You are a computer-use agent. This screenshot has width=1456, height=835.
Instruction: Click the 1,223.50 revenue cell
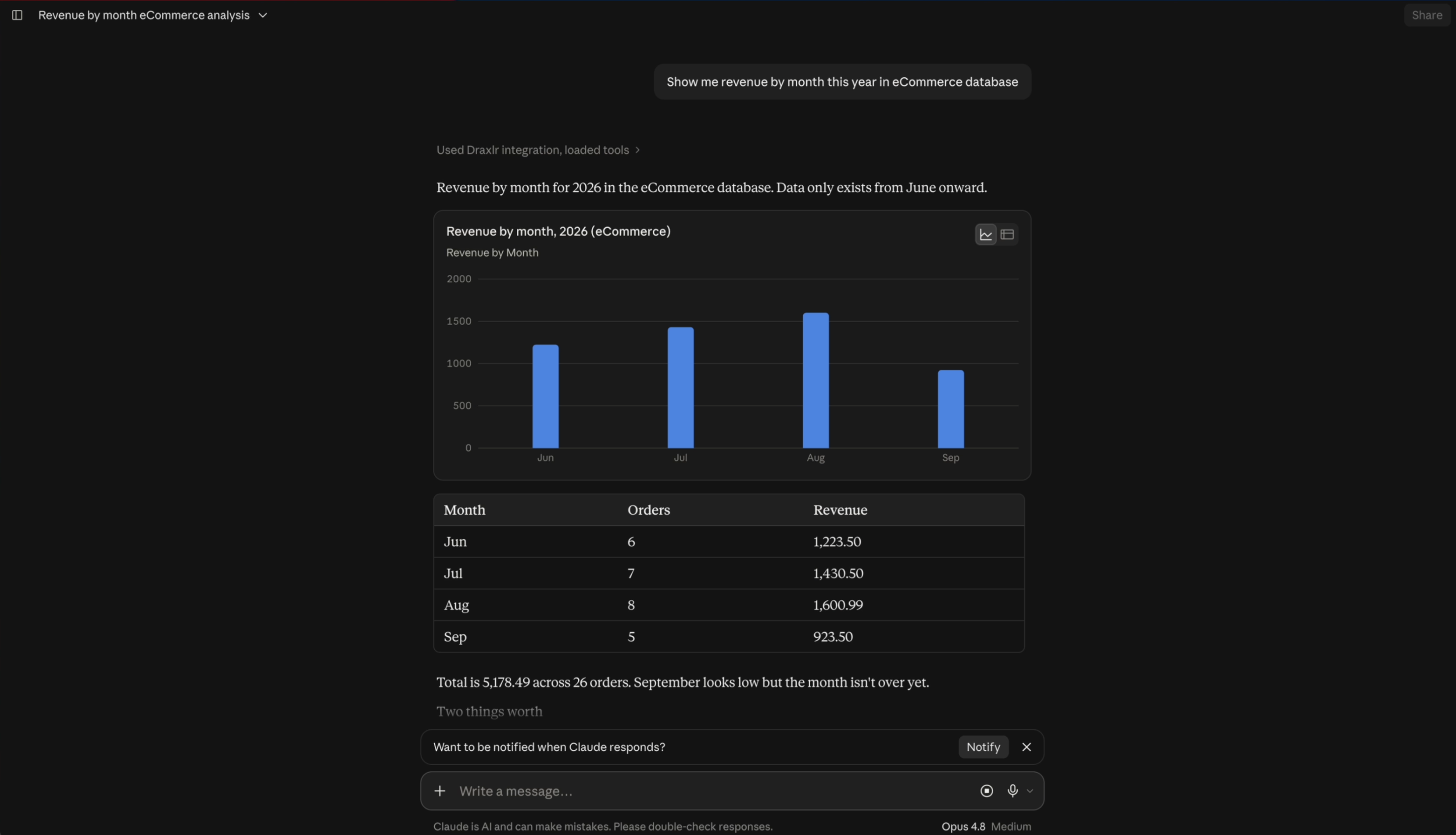(x=837, y=541)
